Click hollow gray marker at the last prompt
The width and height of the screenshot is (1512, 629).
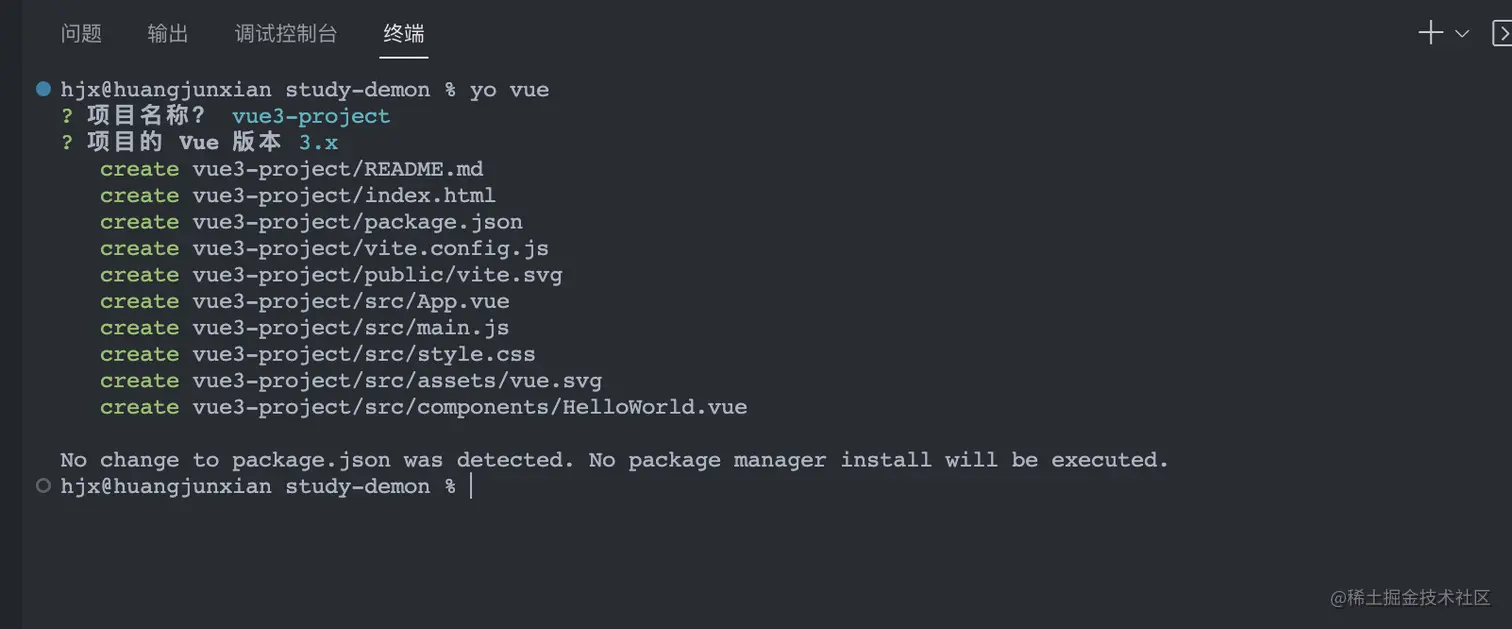tap(43, 486)
